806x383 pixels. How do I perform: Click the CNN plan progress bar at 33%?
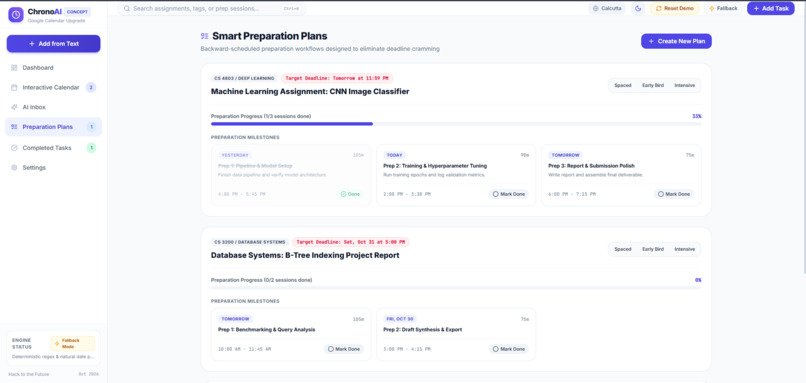pos(456,124)
